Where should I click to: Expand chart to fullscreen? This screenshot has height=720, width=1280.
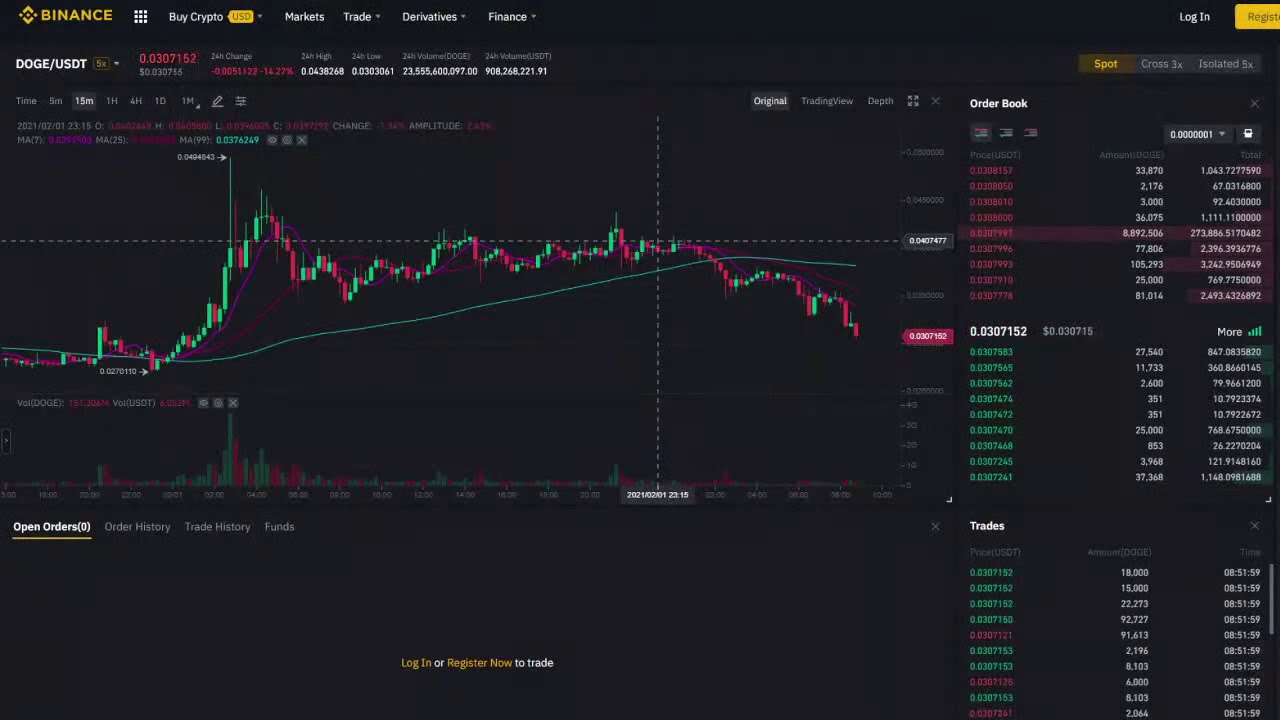(x=913, y=101)
